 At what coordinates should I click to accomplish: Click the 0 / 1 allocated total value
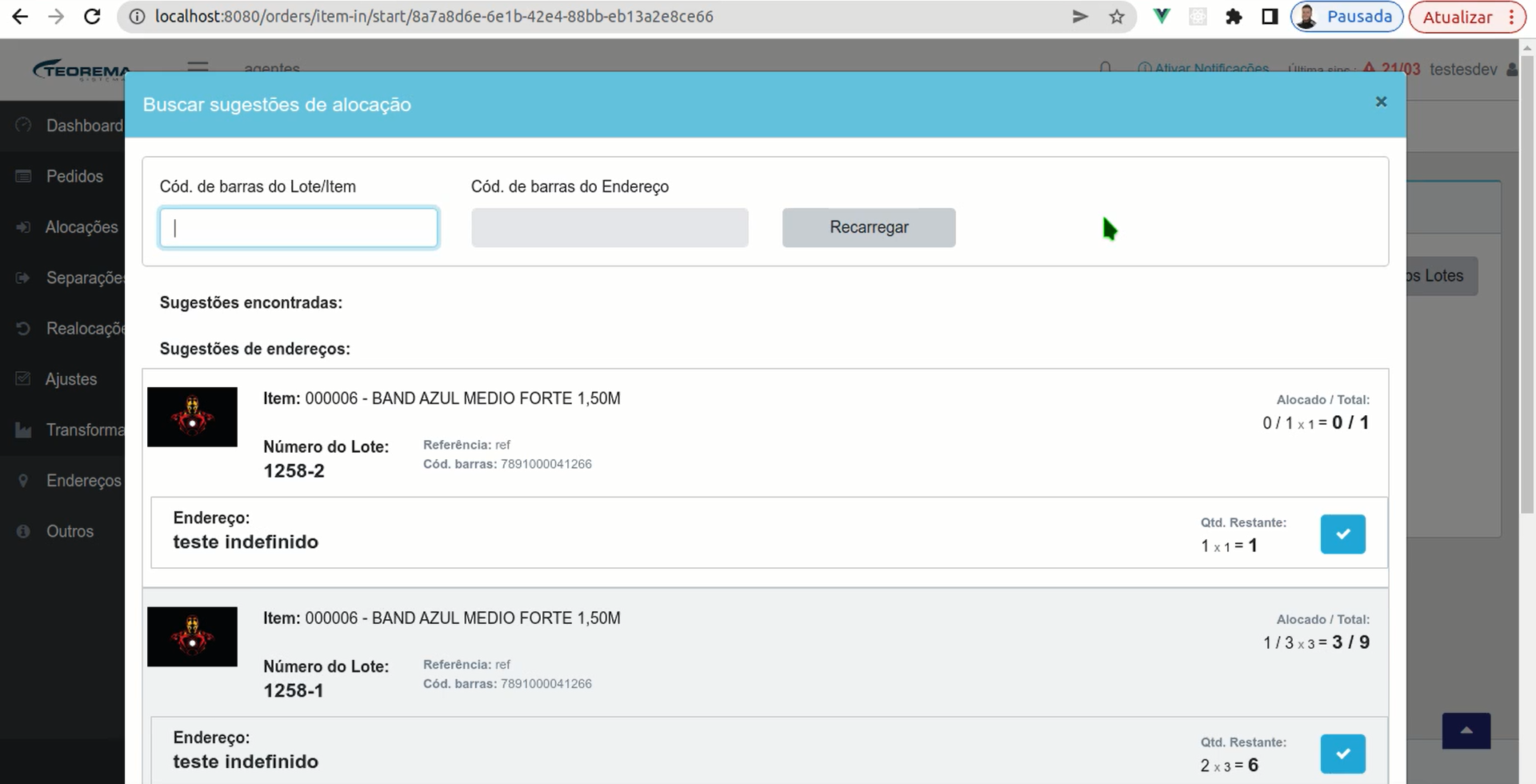(1350, 422)
